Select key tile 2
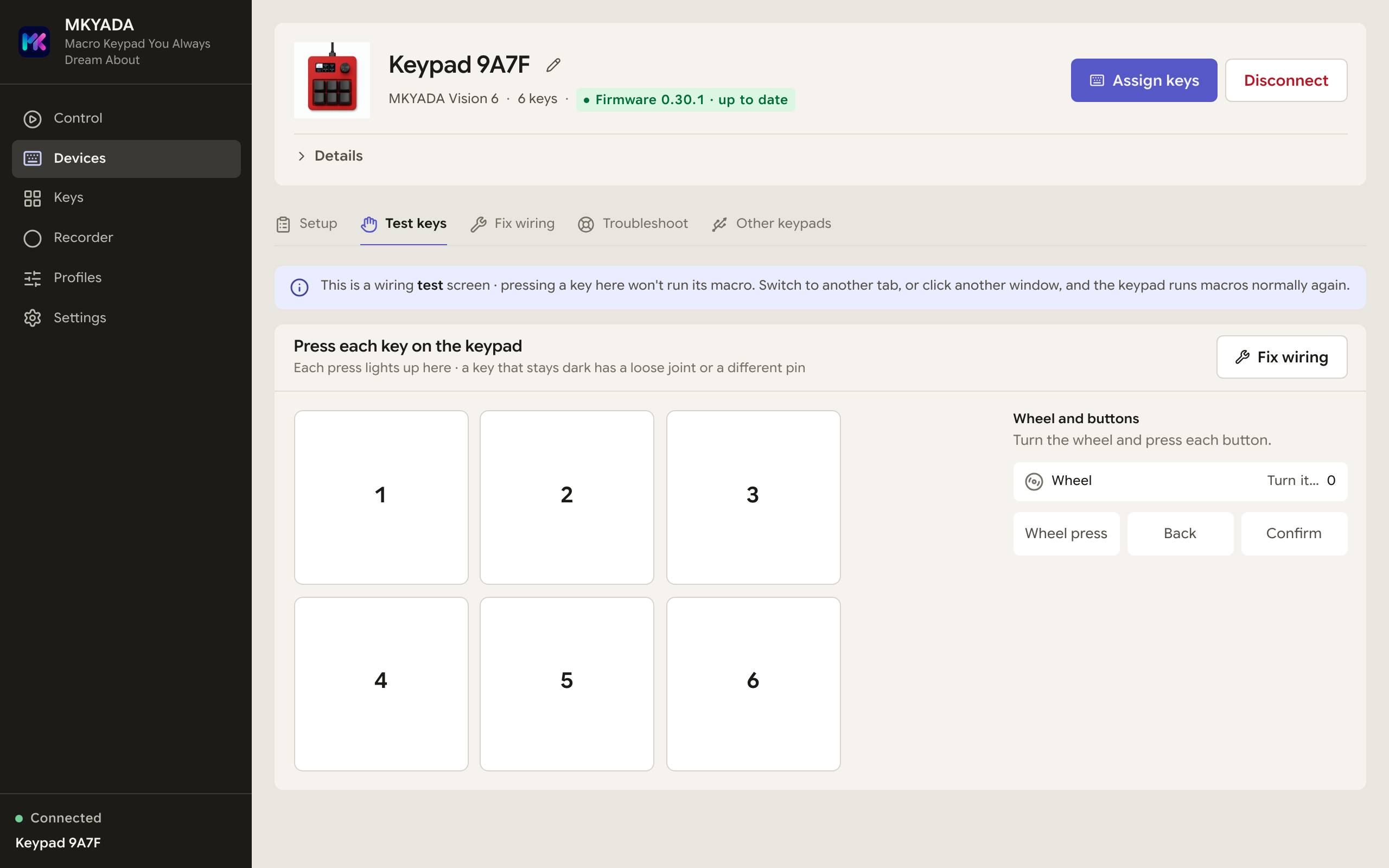Viewport: 1389px width, 868px height. [566, 497]
